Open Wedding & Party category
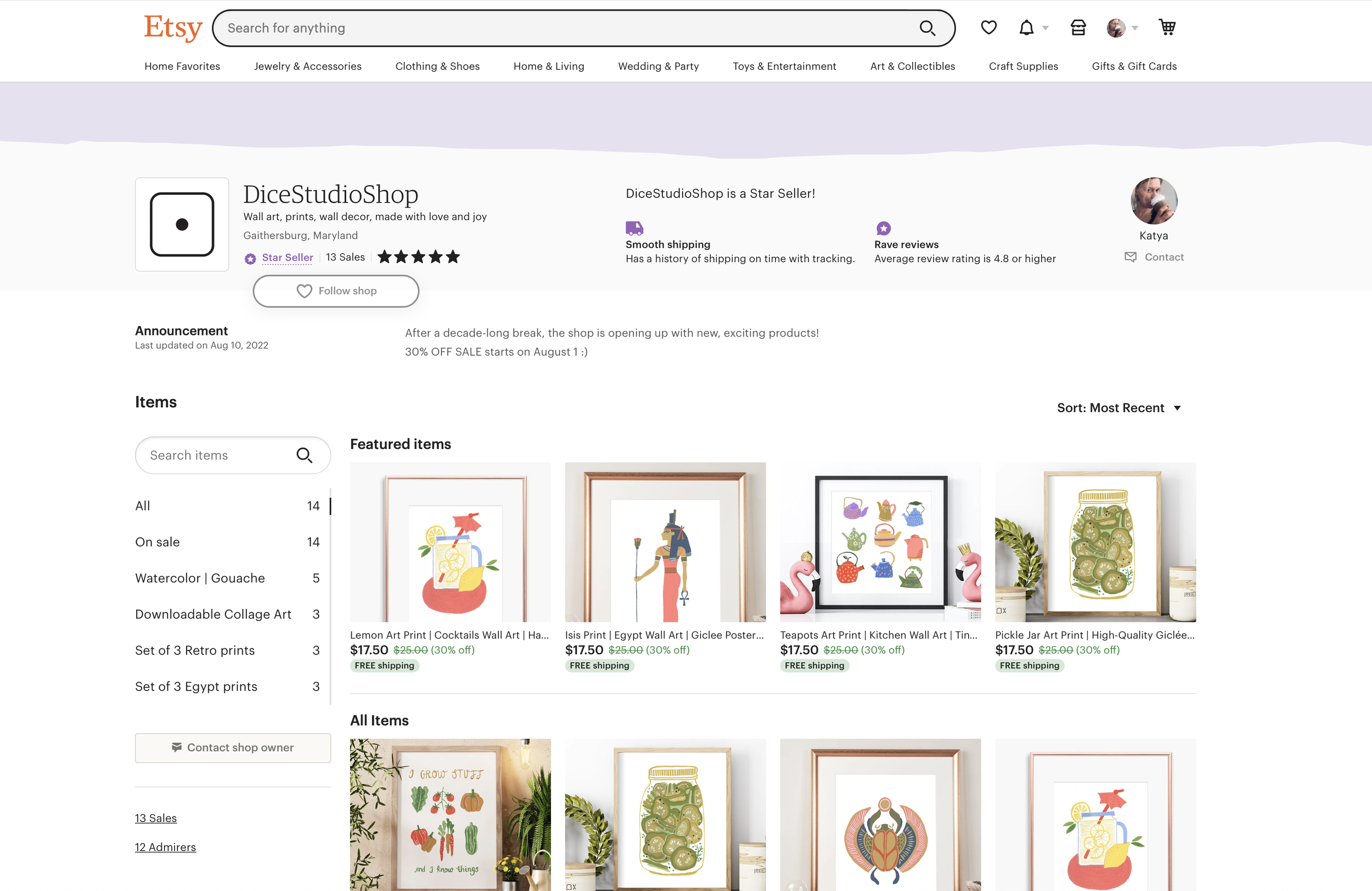The width and height of the screenshot is (1372, 891). click(x=658, y=66)
